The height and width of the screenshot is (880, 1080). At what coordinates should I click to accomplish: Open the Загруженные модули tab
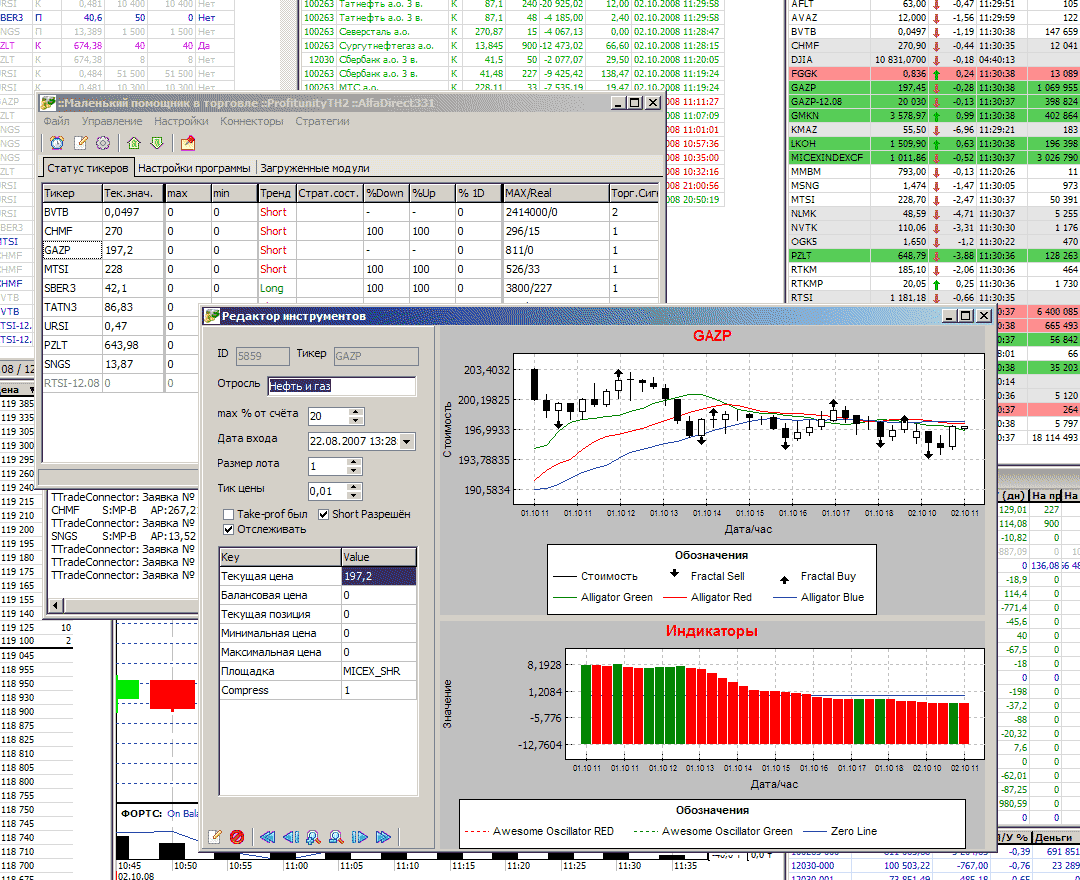point(314,168)
